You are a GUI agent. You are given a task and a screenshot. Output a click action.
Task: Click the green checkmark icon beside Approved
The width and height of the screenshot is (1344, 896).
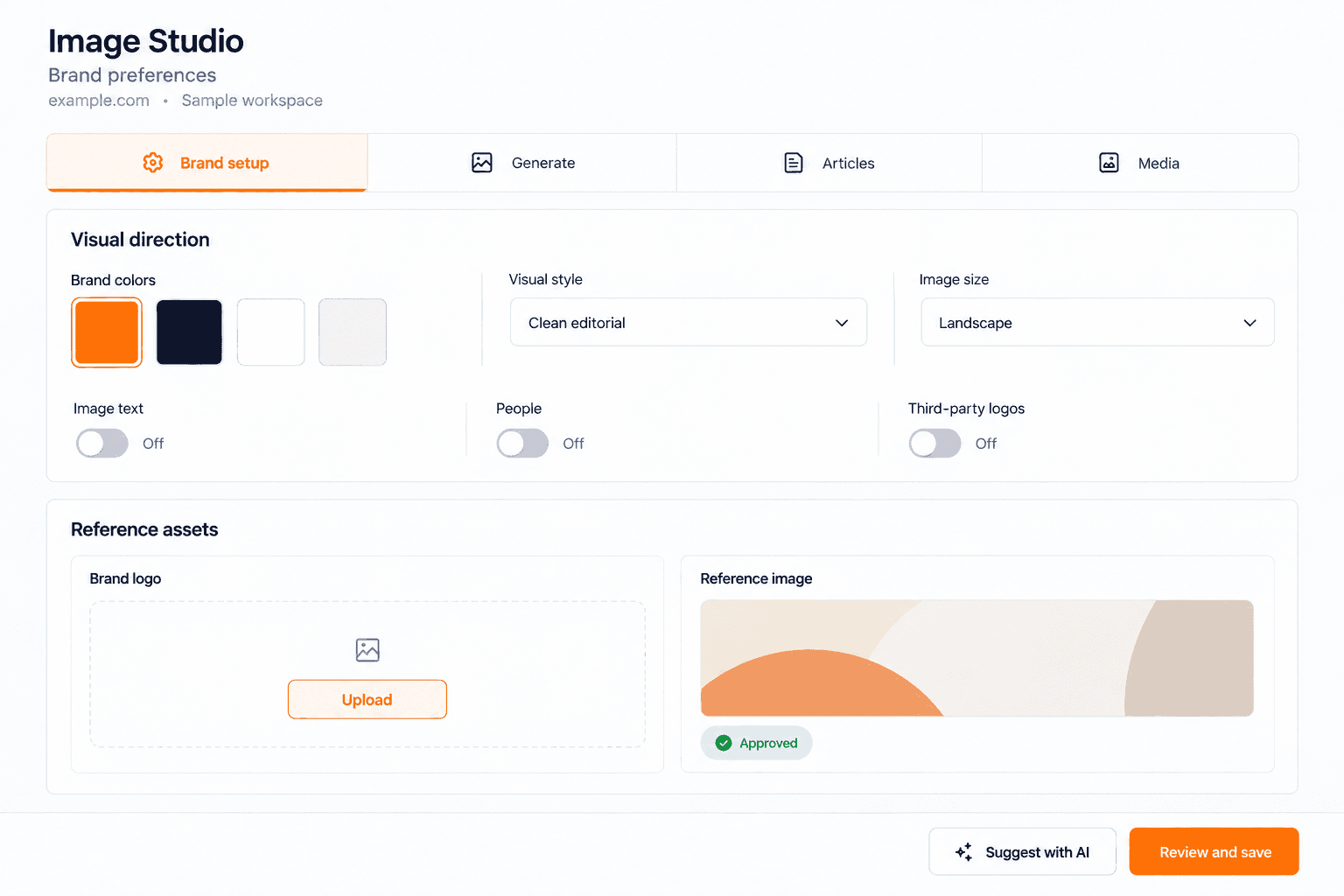click(x=724, y=743)
